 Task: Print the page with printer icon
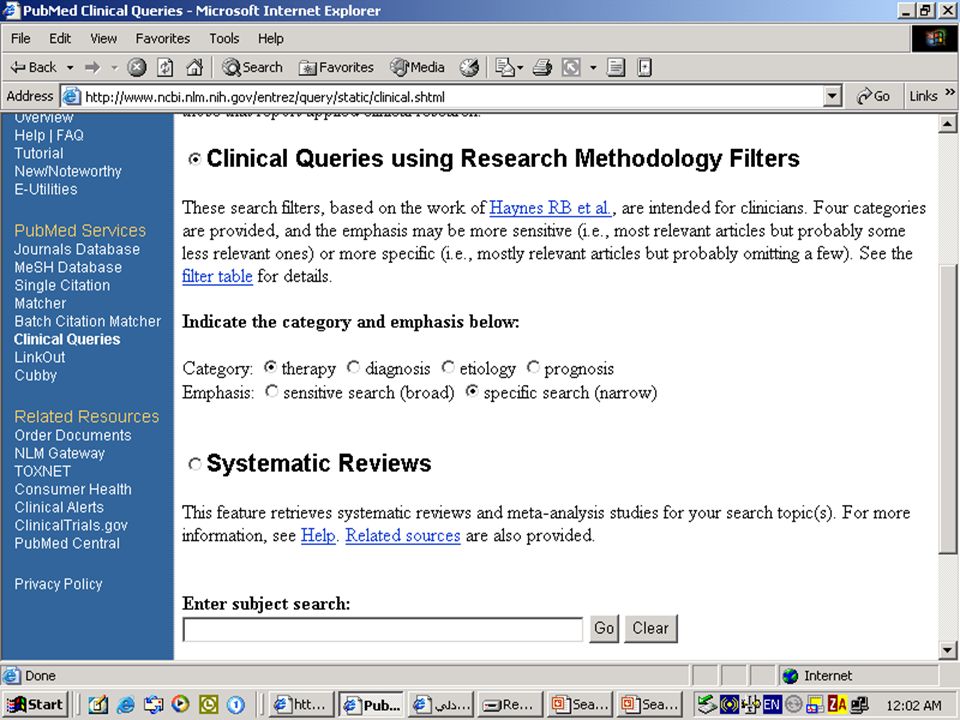coord(542,67)
